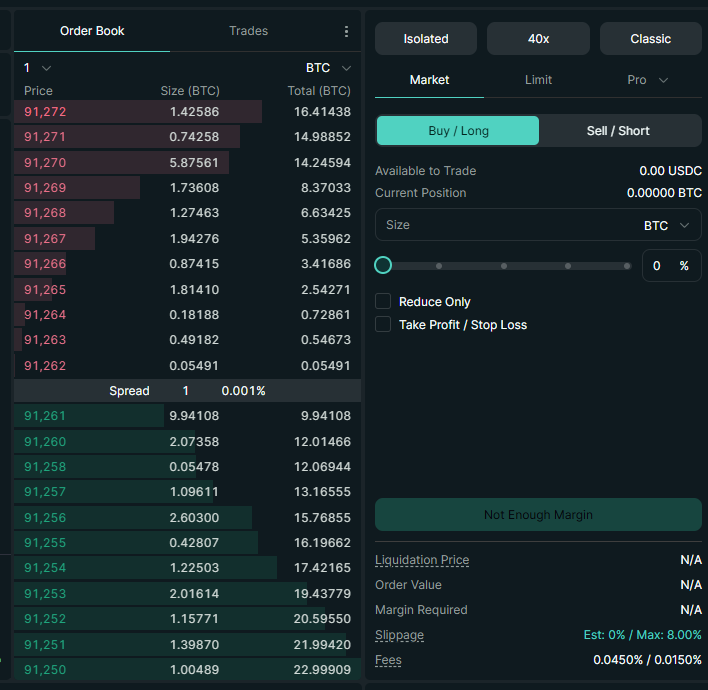Expand the price grouping dropdown showing 1
Viewport: 708px width, 690px height.
[37, 68]
